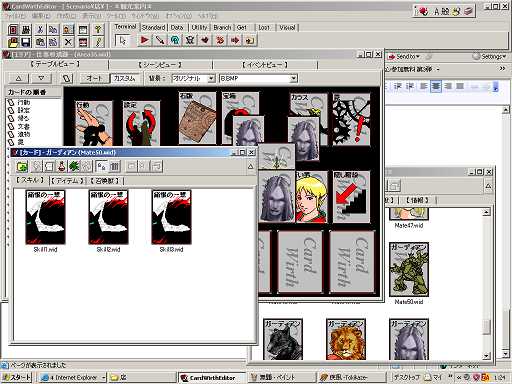Switch to the Utility content tab
This screenshot has width=512, height=384.
pyautogui.click(x=199, y=28)
